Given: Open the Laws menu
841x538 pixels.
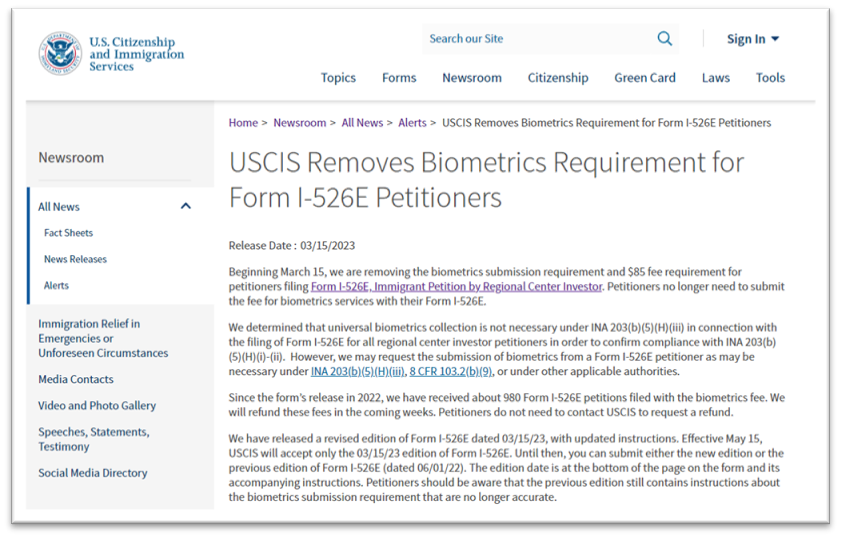Looking at the screenshot, I should pyautogui.click(x=715, y=78).
